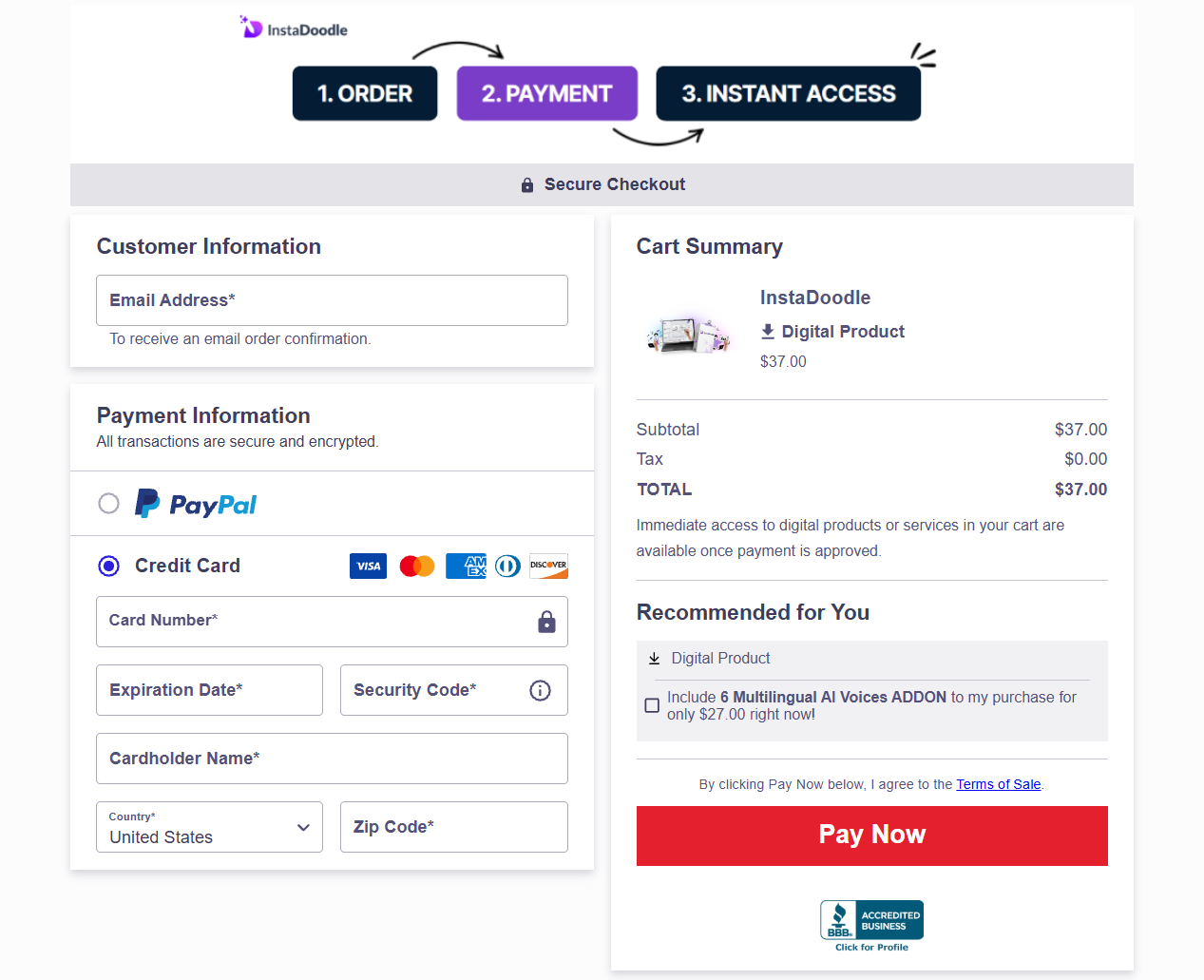Click the Security Code info icon
This screenshot has width=1204, height=980.
540,691
